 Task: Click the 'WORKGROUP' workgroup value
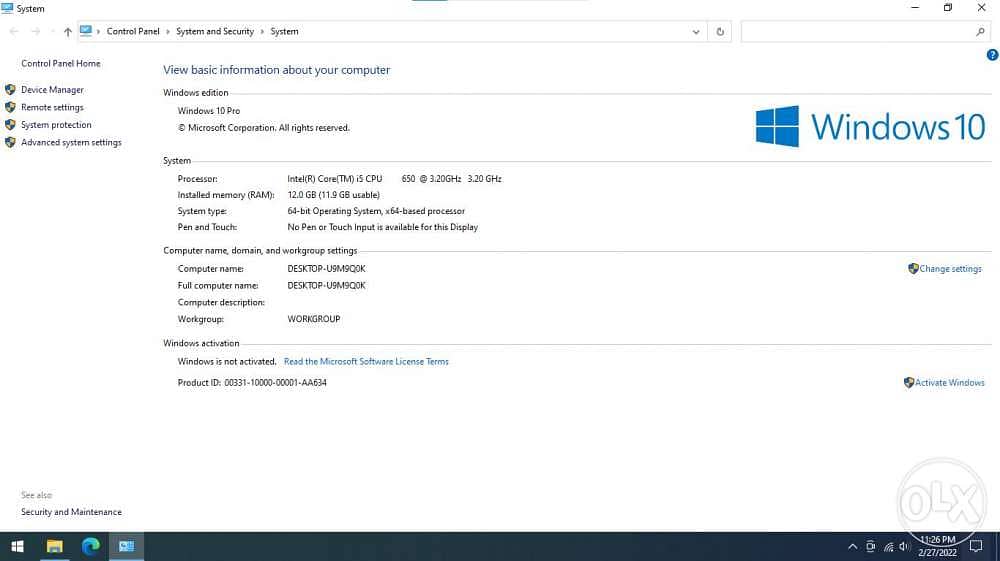[x=313, y=319]
